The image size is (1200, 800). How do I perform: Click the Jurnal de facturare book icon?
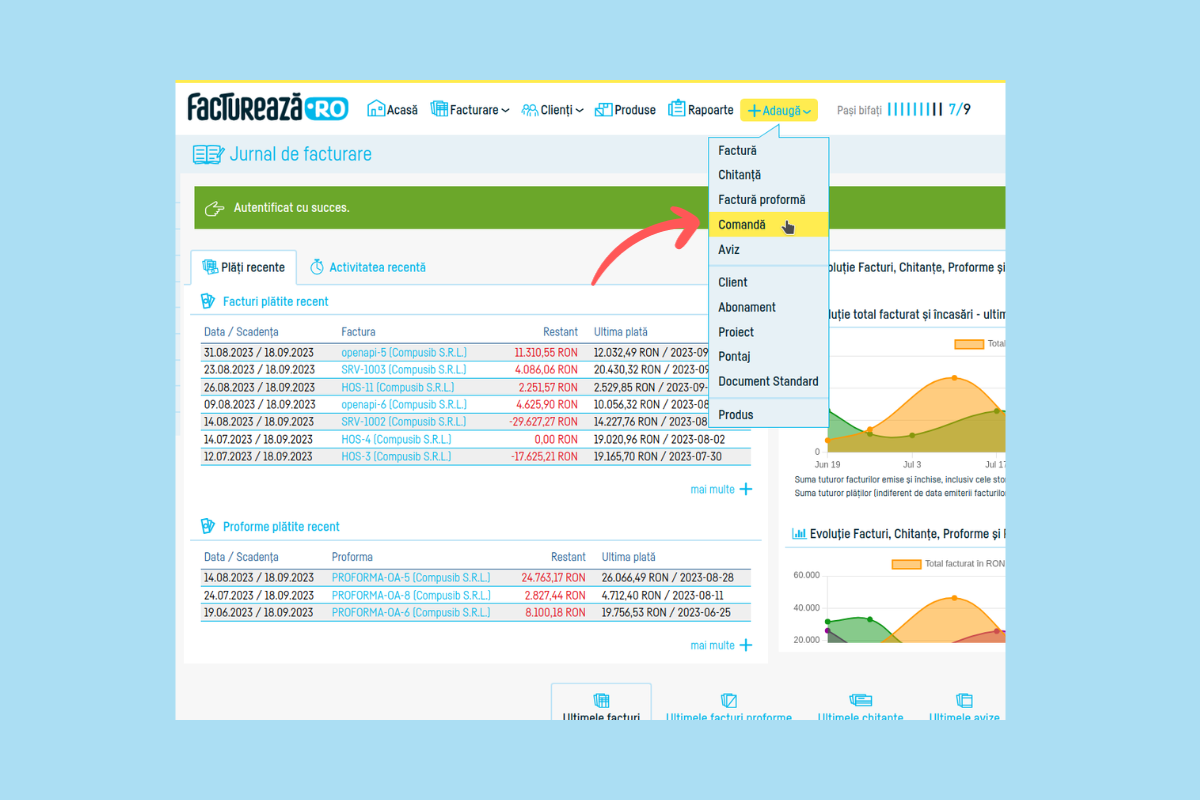point(208,154)
